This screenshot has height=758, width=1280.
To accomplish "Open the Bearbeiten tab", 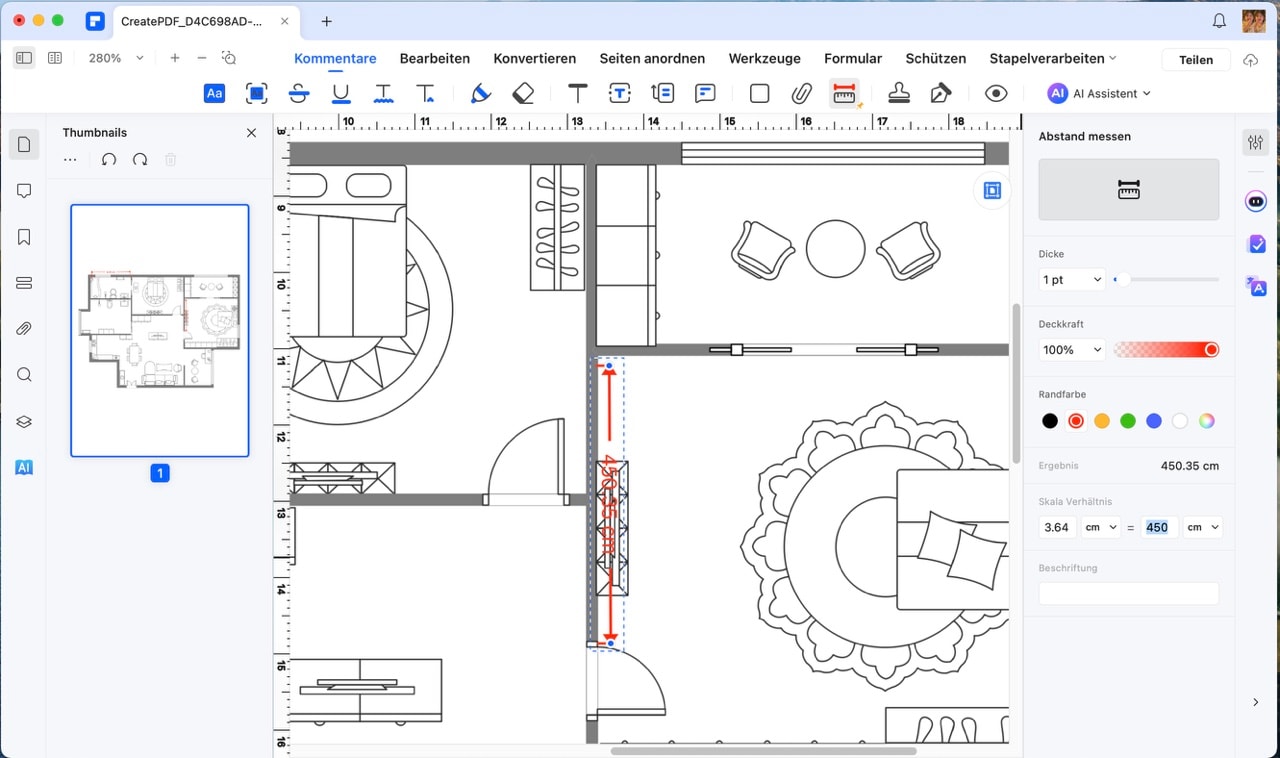I will coord(435,58).
